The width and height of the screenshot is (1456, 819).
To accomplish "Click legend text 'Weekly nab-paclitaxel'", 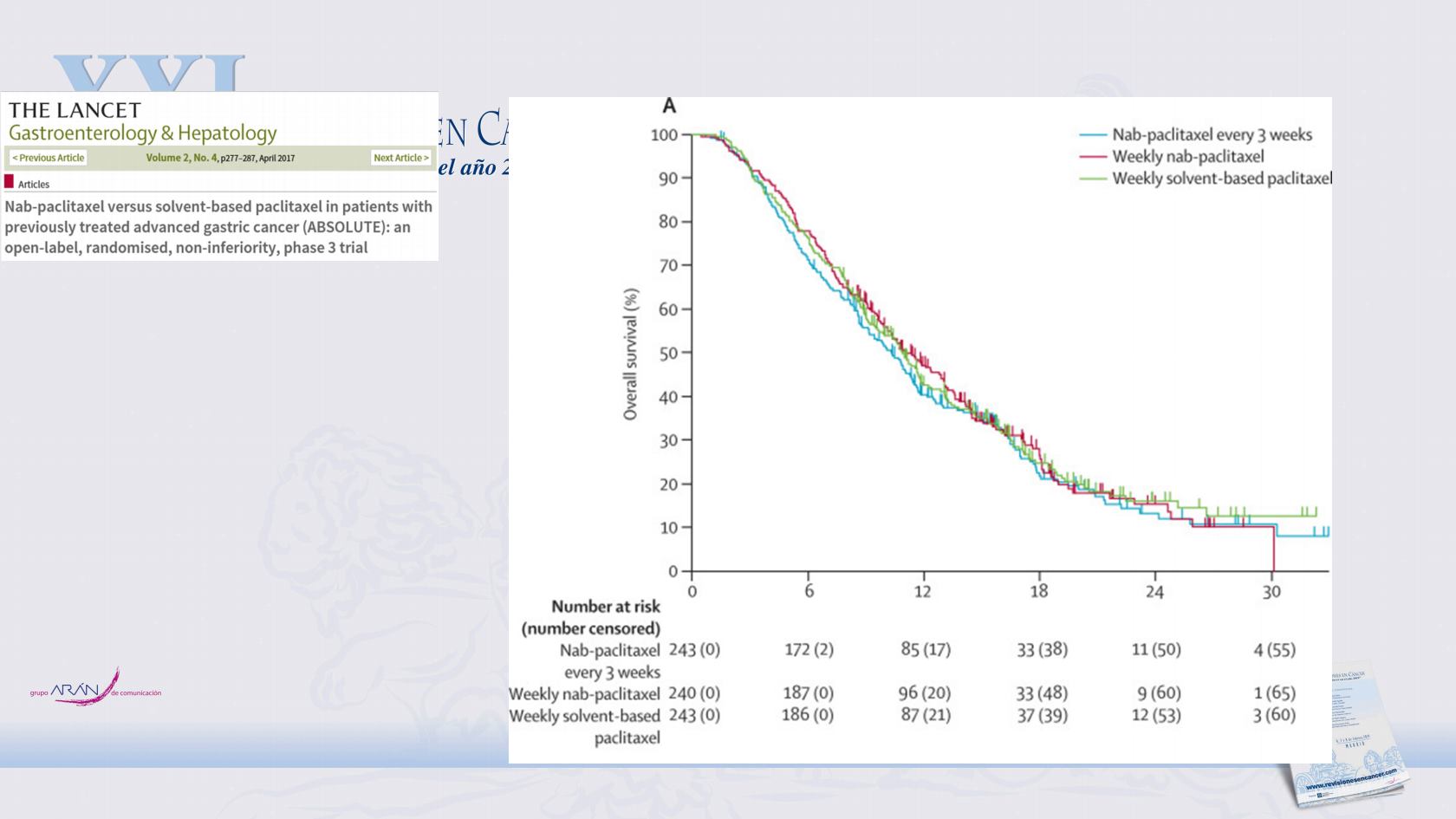I will 1188,157.
